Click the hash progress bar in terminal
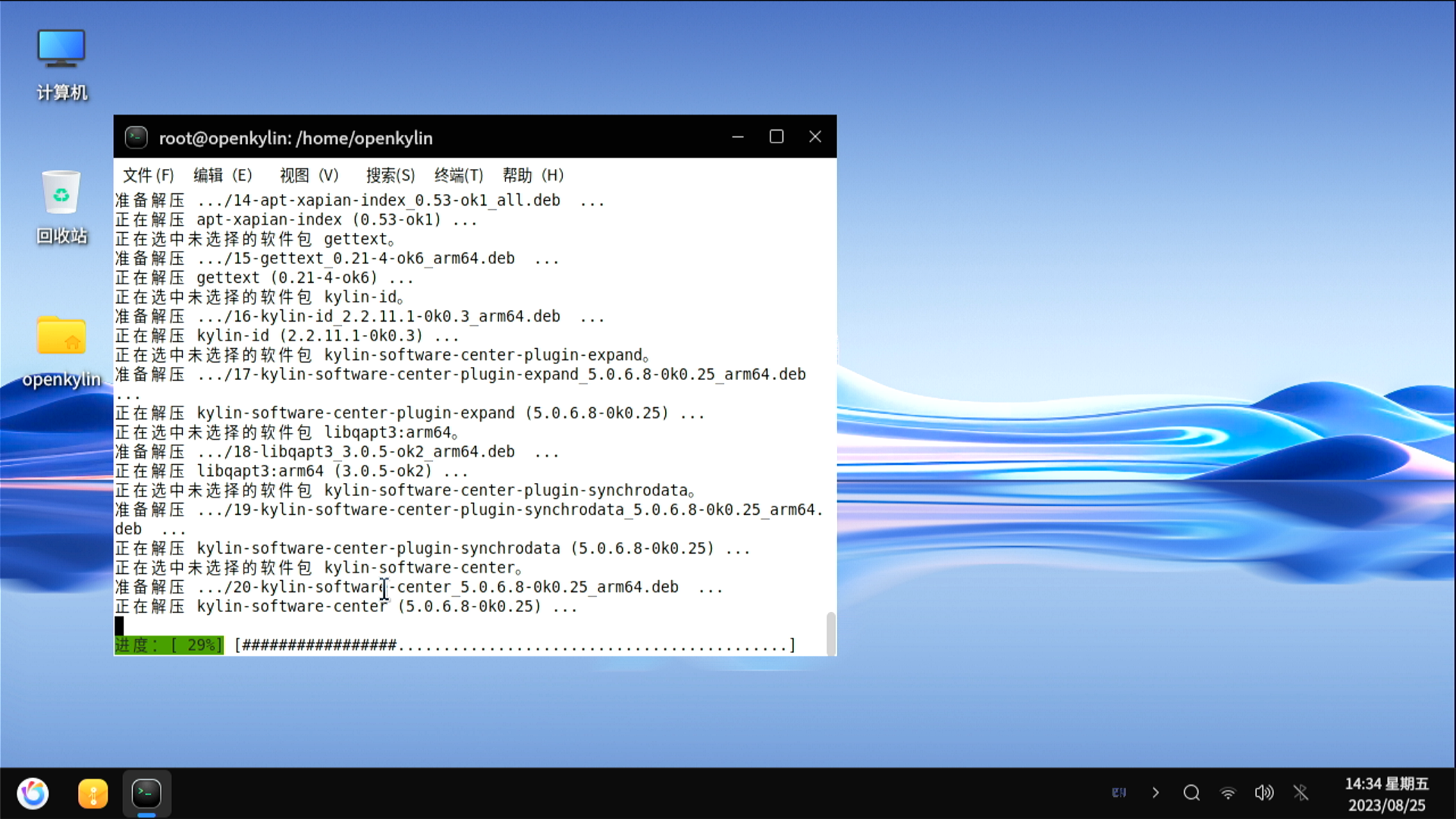 click(x=516, y=645)
